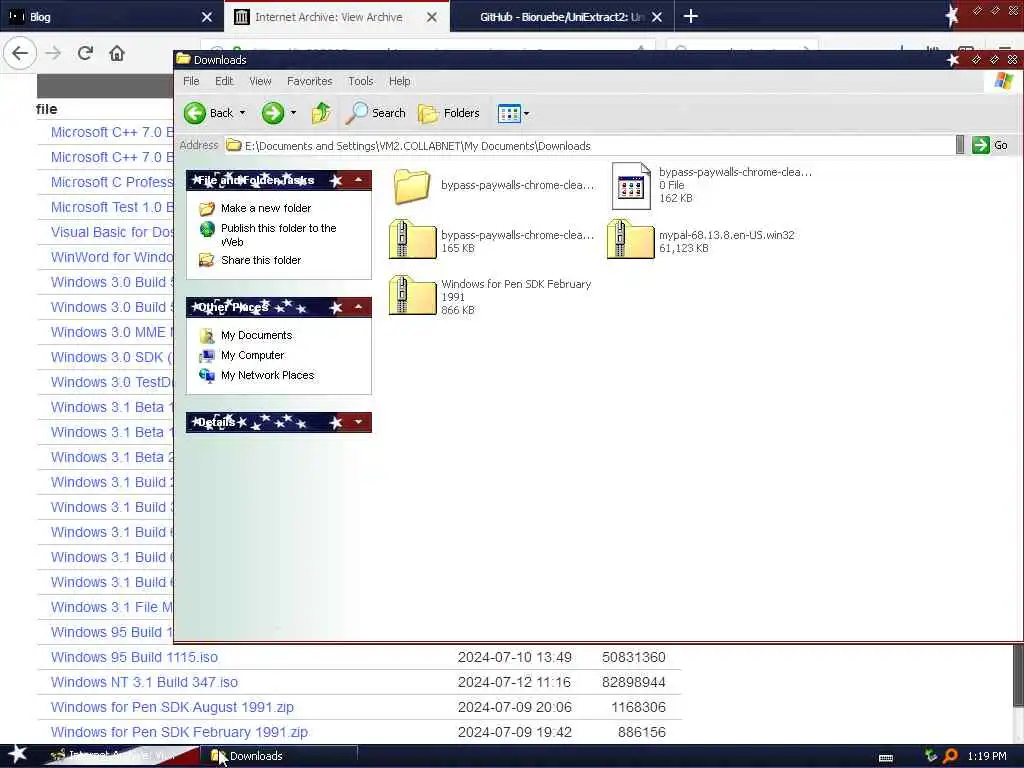The image size is (1024, 768).
Task: Open a new browser tab with plus icon
Action: pyautogui.click(x=691, y=16)
